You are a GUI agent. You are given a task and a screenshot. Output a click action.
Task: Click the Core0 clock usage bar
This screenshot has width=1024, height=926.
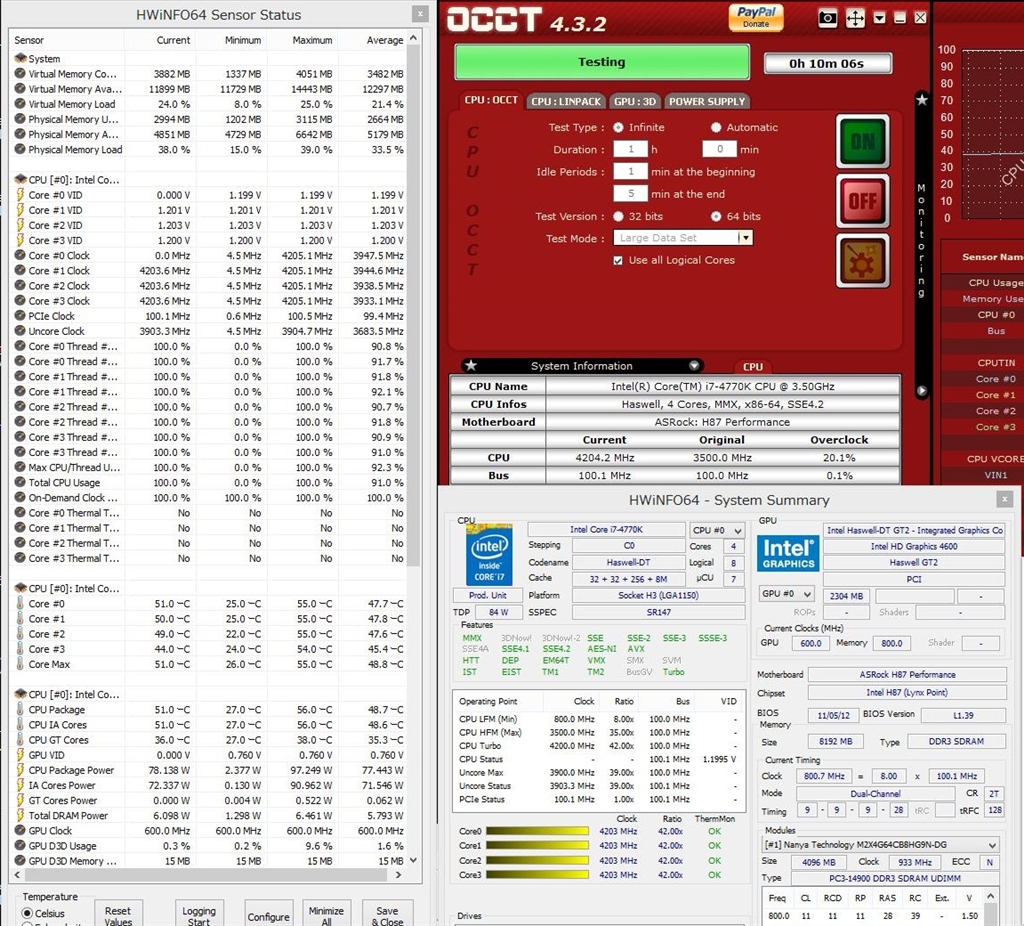coord(537,831)
